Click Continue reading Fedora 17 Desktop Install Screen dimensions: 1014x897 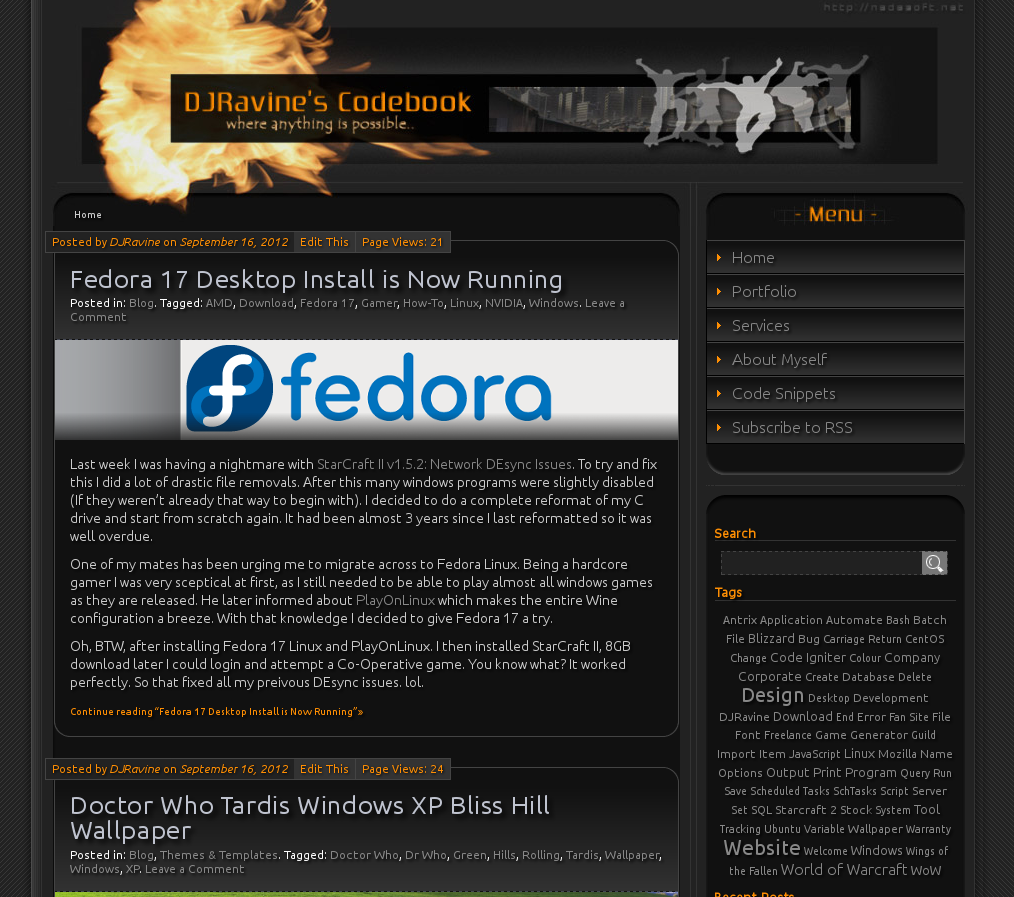click(x=216, y=712)
